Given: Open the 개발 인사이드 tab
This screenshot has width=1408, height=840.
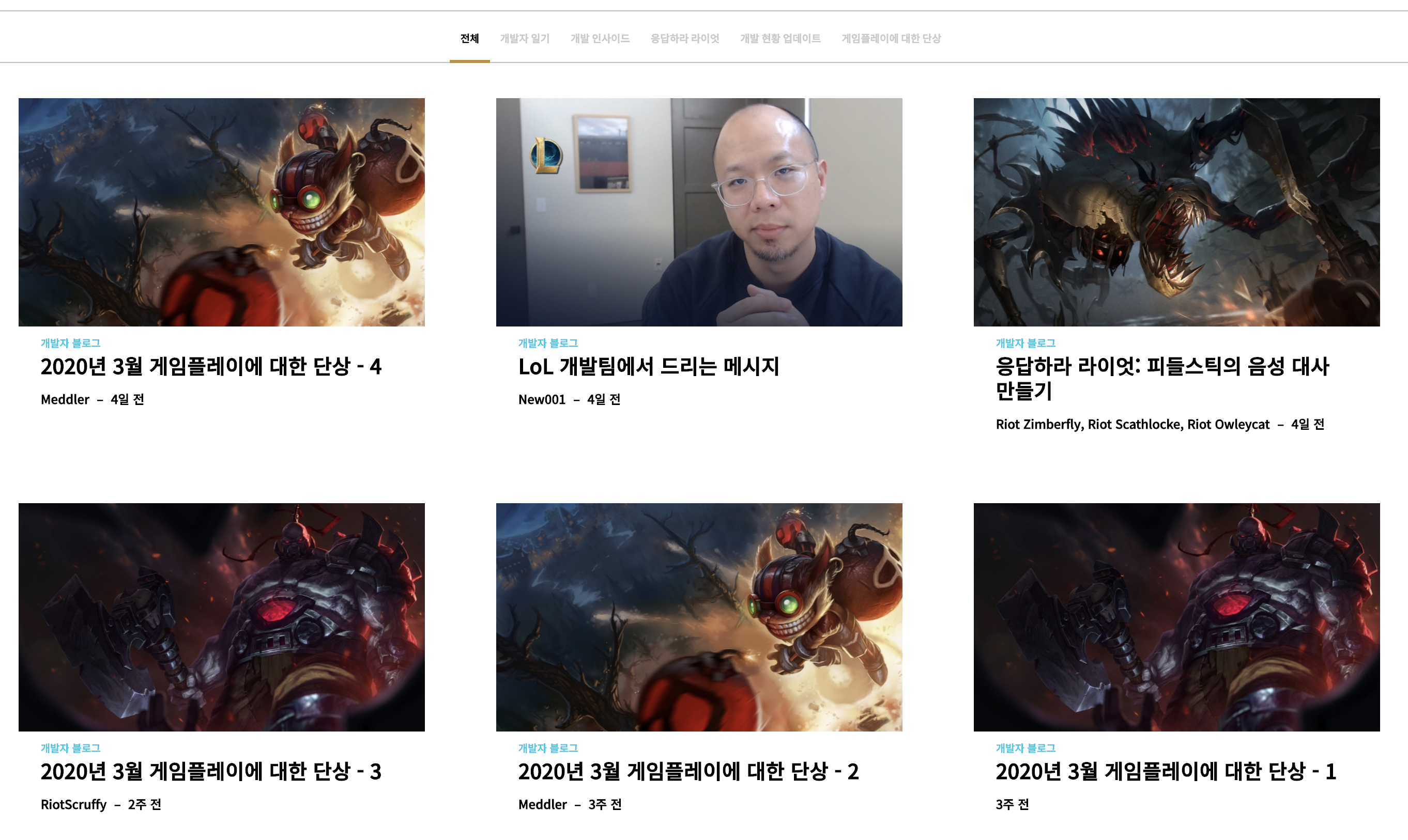Looking at the screenshot, I should pyautogui.click(x=600, y=39).
